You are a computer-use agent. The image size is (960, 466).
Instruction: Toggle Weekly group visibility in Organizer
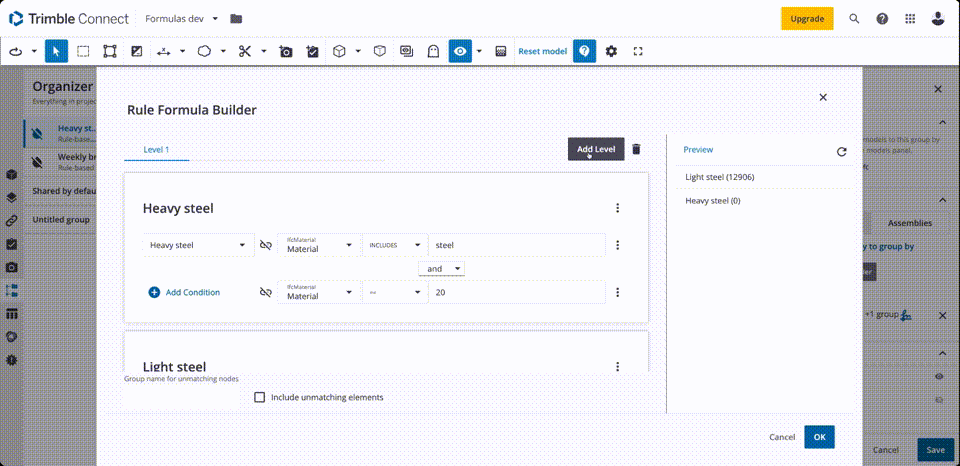tap(37, 162)
